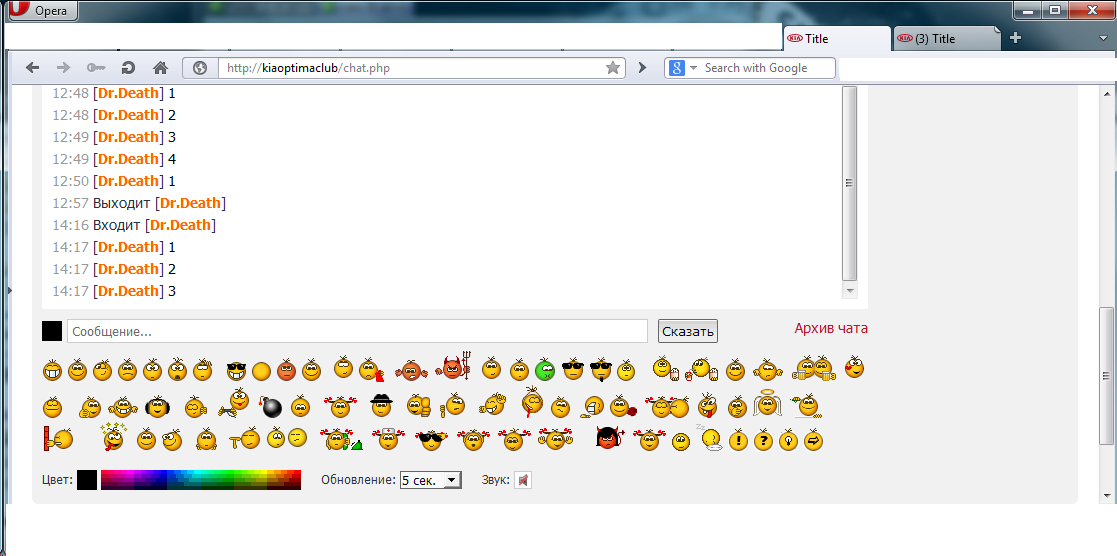Image resolution: width=1117 pixels, height=556 pixels.
Task: Toggle the chat sound mute icon
Action: pos(523,480)
